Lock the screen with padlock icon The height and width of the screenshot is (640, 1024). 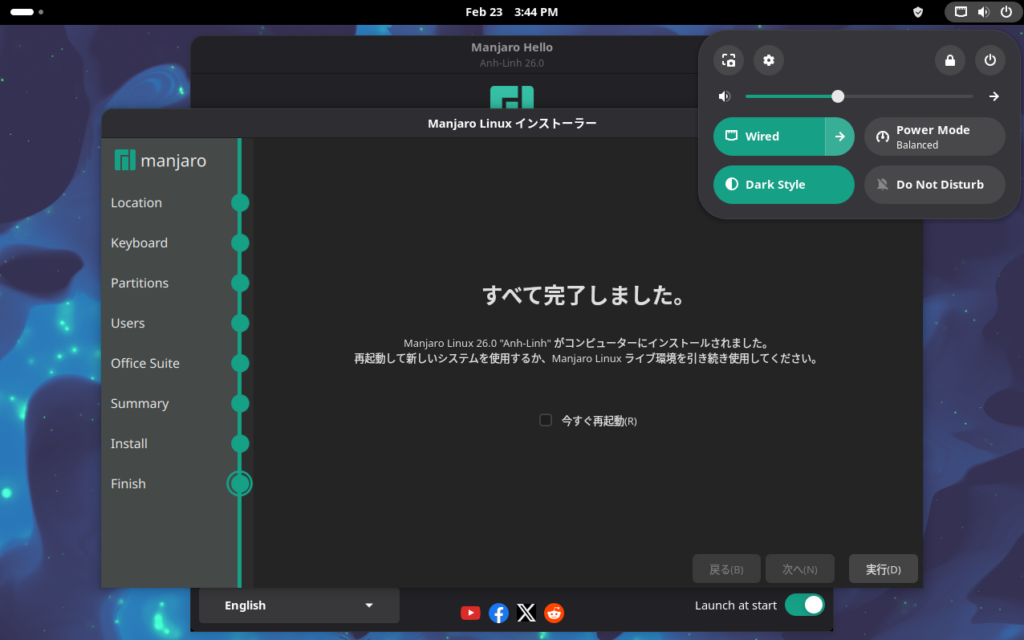click(949, 60)
